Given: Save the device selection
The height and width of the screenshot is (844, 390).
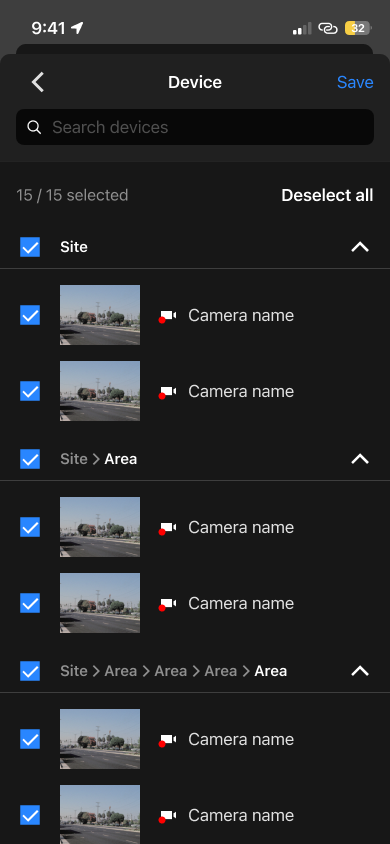Looking at the screenshot, I should (x=355, y=82).
